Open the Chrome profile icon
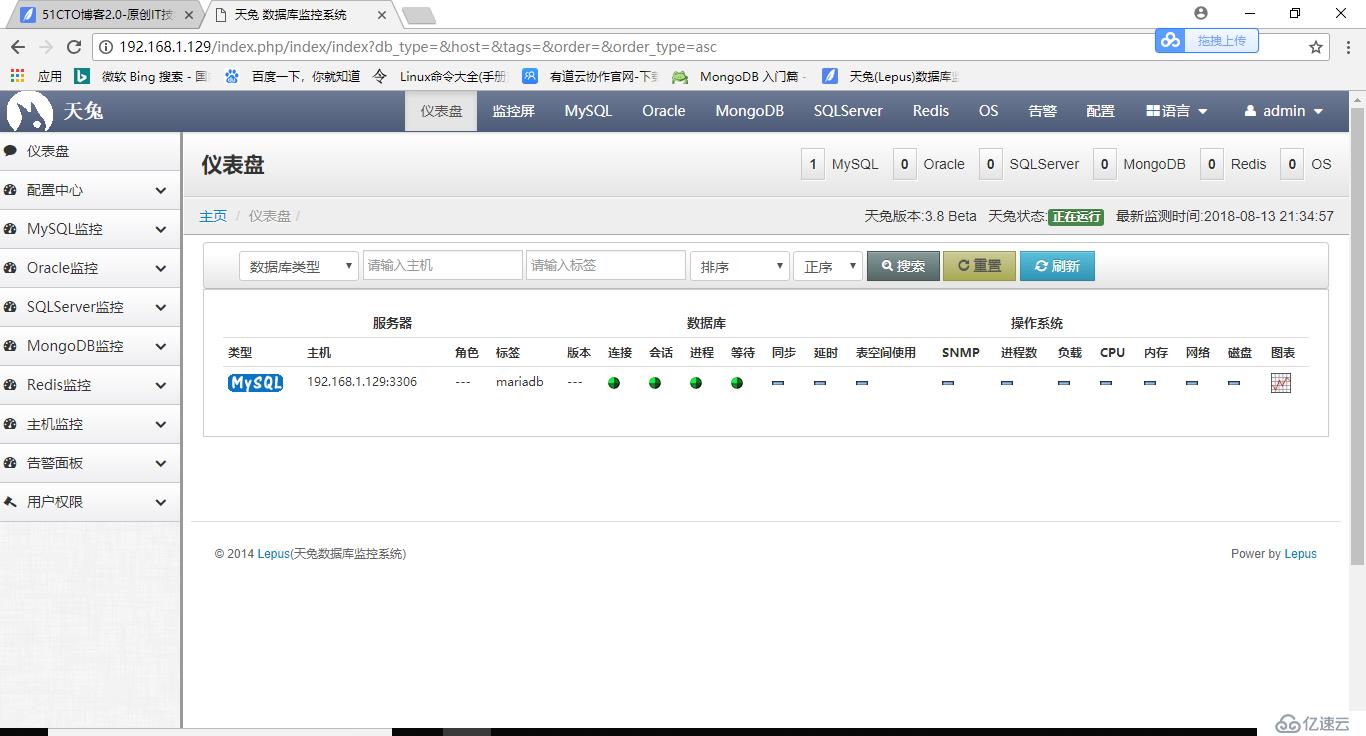The width and height of the screenshot is (1366, 736). pos(1201,13)
